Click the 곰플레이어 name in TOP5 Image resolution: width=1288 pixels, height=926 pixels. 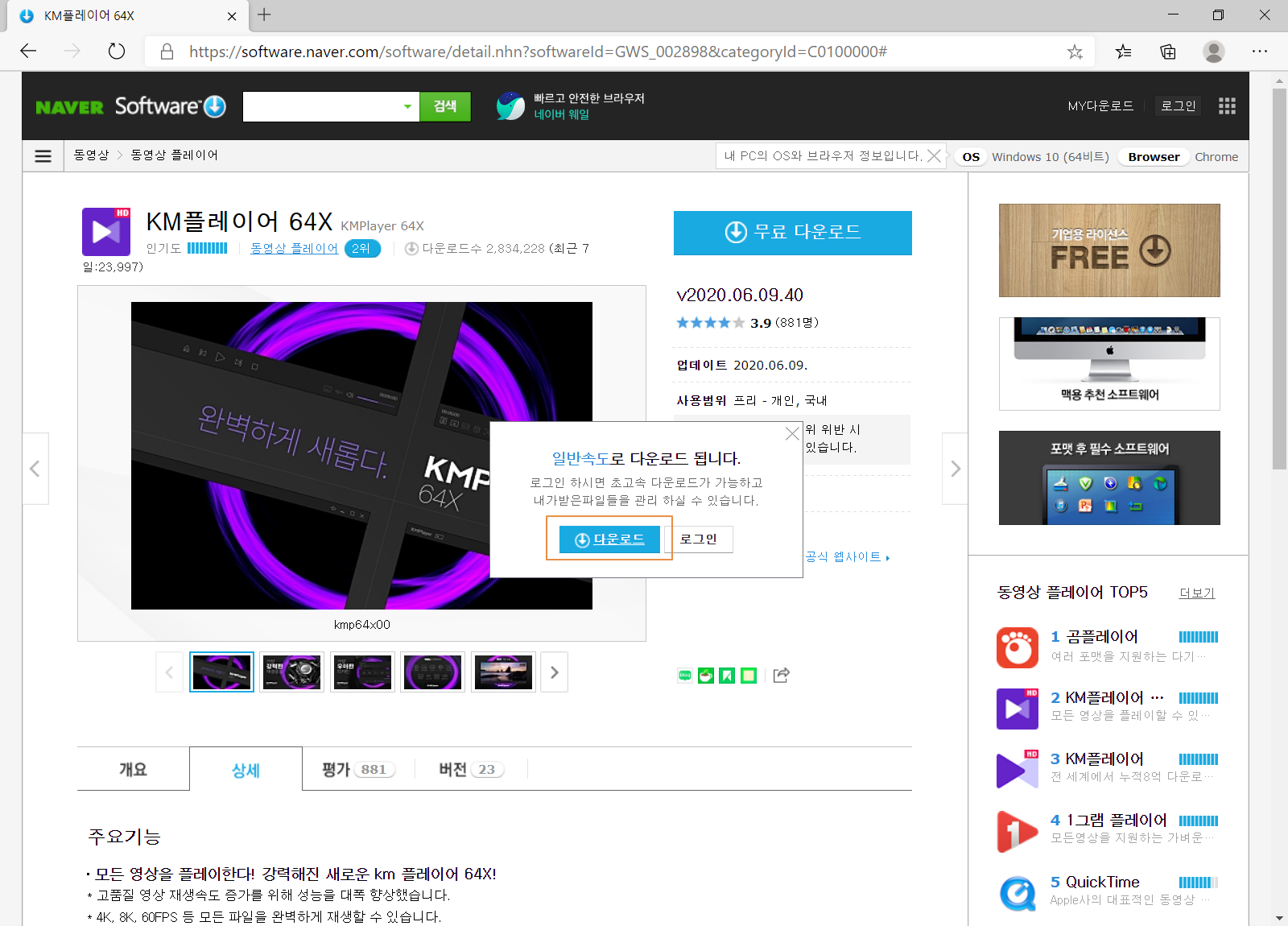point(1102,637)
